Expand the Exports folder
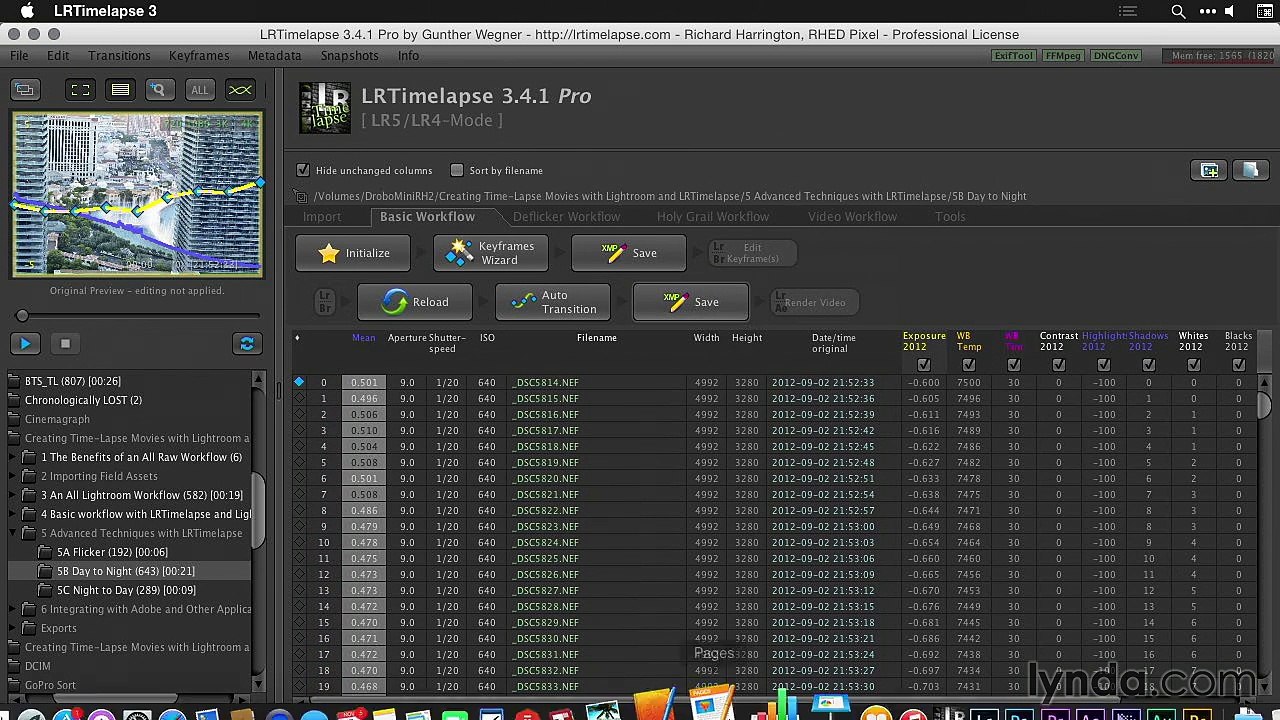This screenshot has height=720, width=1280. (x=14, y=628)
